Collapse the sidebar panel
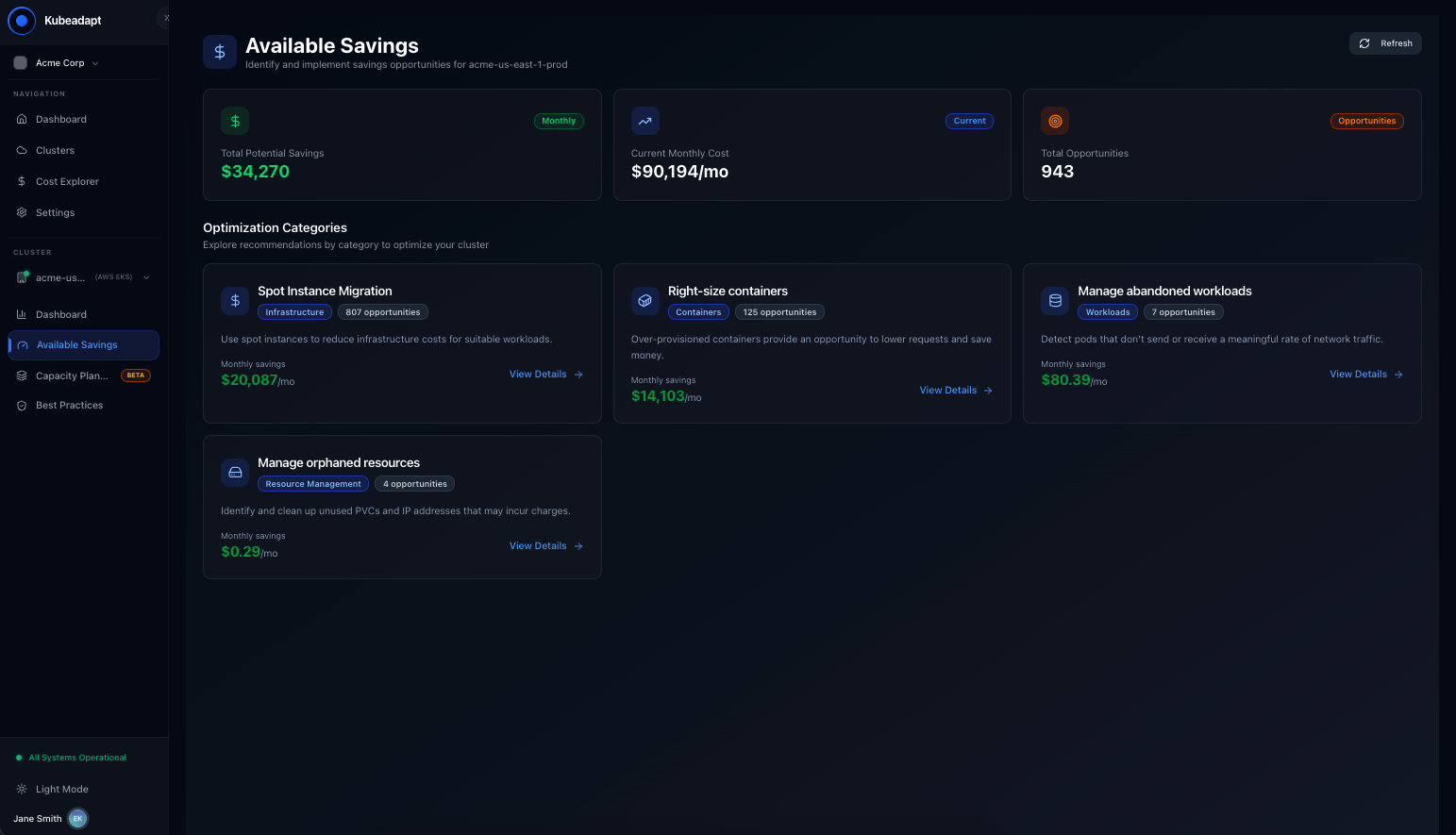The width and height of the screenshot is (1456, 835). click(x=165, y=18)
